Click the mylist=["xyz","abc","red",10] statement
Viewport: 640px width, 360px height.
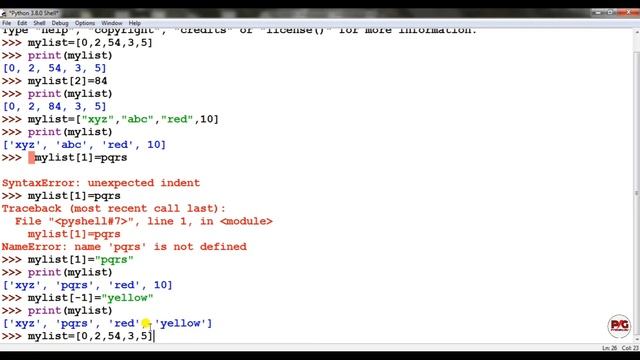(123, 119)
